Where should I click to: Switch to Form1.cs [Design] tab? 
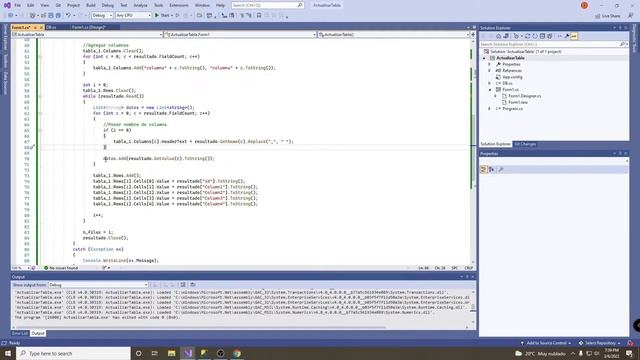tap(89, 27)
